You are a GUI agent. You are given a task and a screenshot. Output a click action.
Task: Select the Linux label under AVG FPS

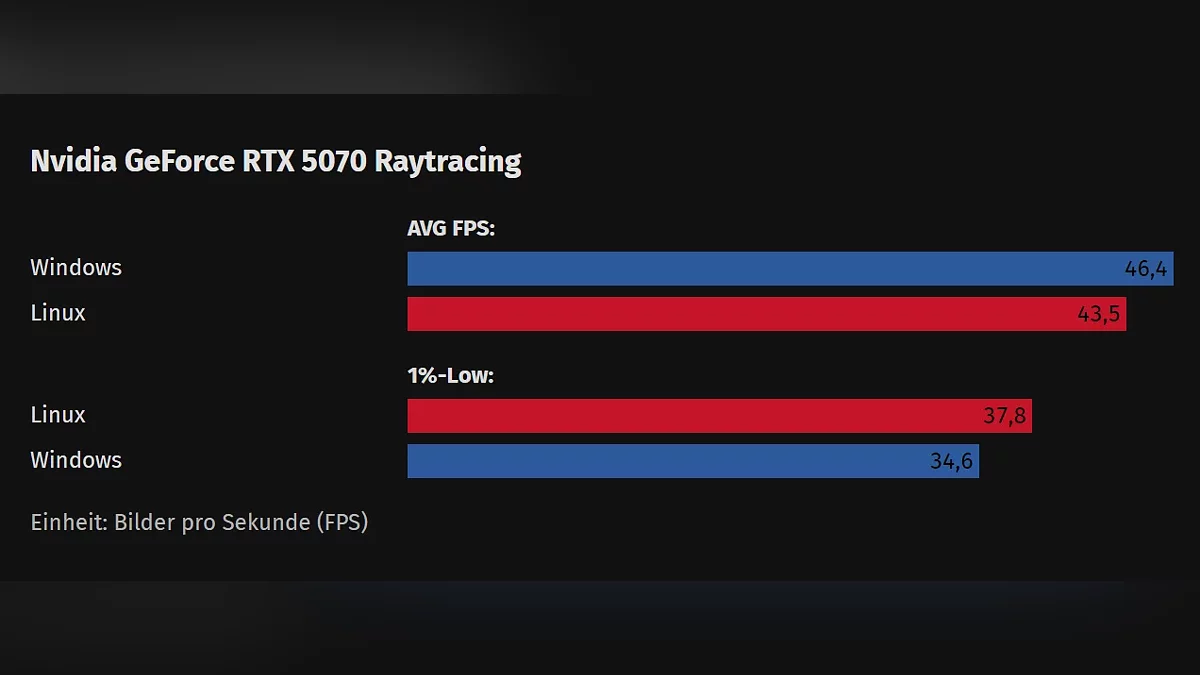click(58, 313)
